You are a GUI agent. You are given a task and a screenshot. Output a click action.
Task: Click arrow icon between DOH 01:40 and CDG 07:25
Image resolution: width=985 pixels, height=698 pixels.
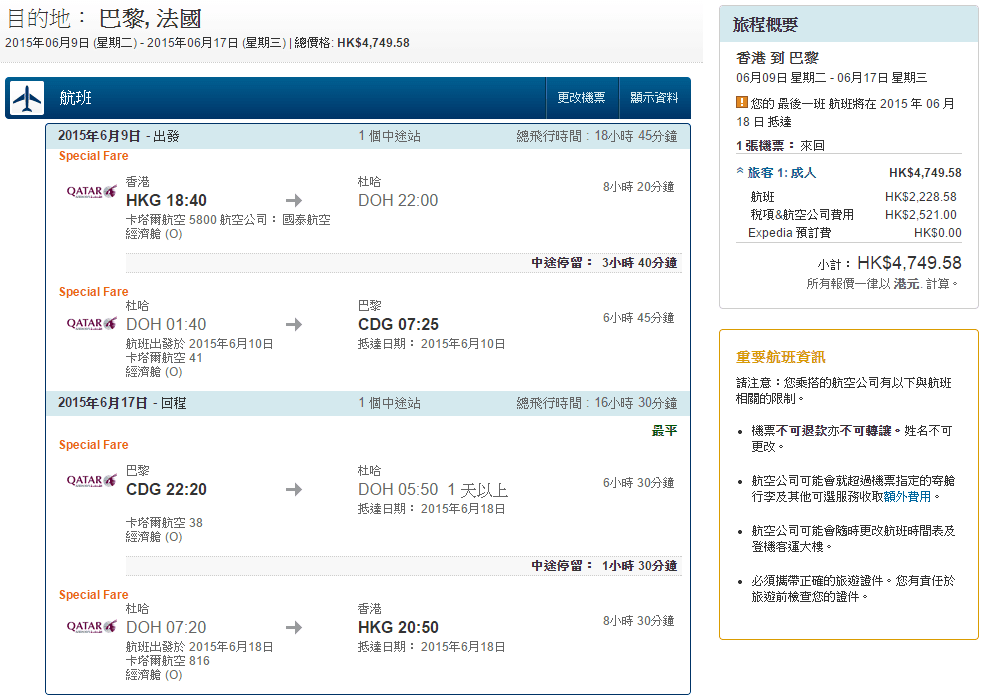click(294, 324)
